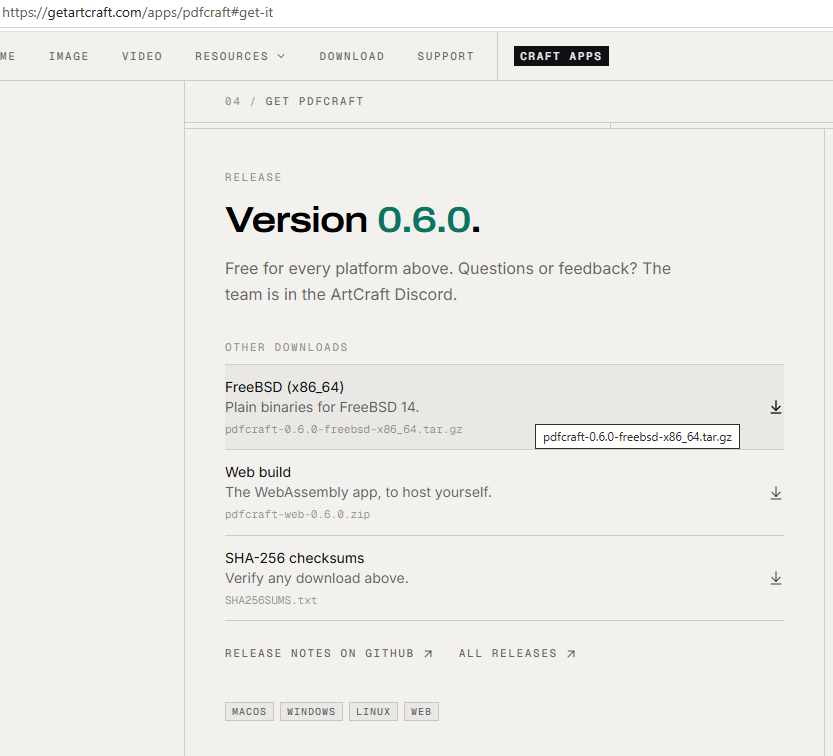Image resolution: width=833 pixels, height=756 pixels.
Task: Click the Web build download arrow
Action: click(776, 493)
